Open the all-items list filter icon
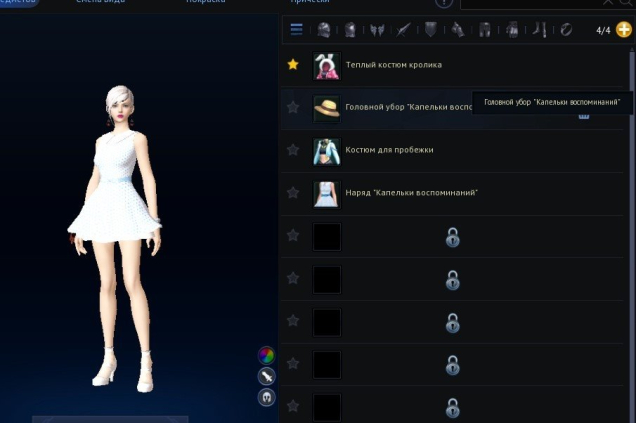The image size is (636, 423). coord(297,30)
